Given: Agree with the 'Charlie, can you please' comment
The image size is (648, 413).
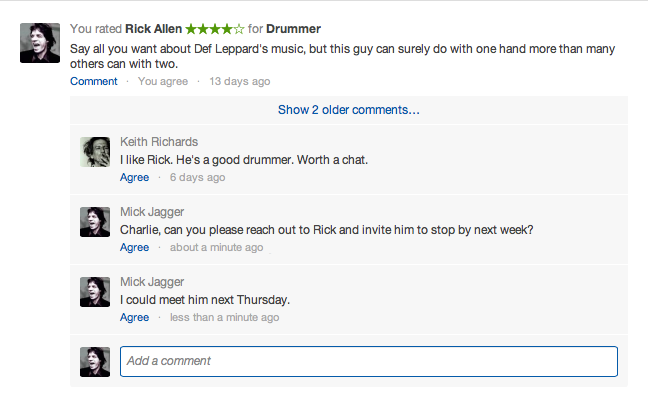Looking at the screenshot, I should click(x=134, y=247).
